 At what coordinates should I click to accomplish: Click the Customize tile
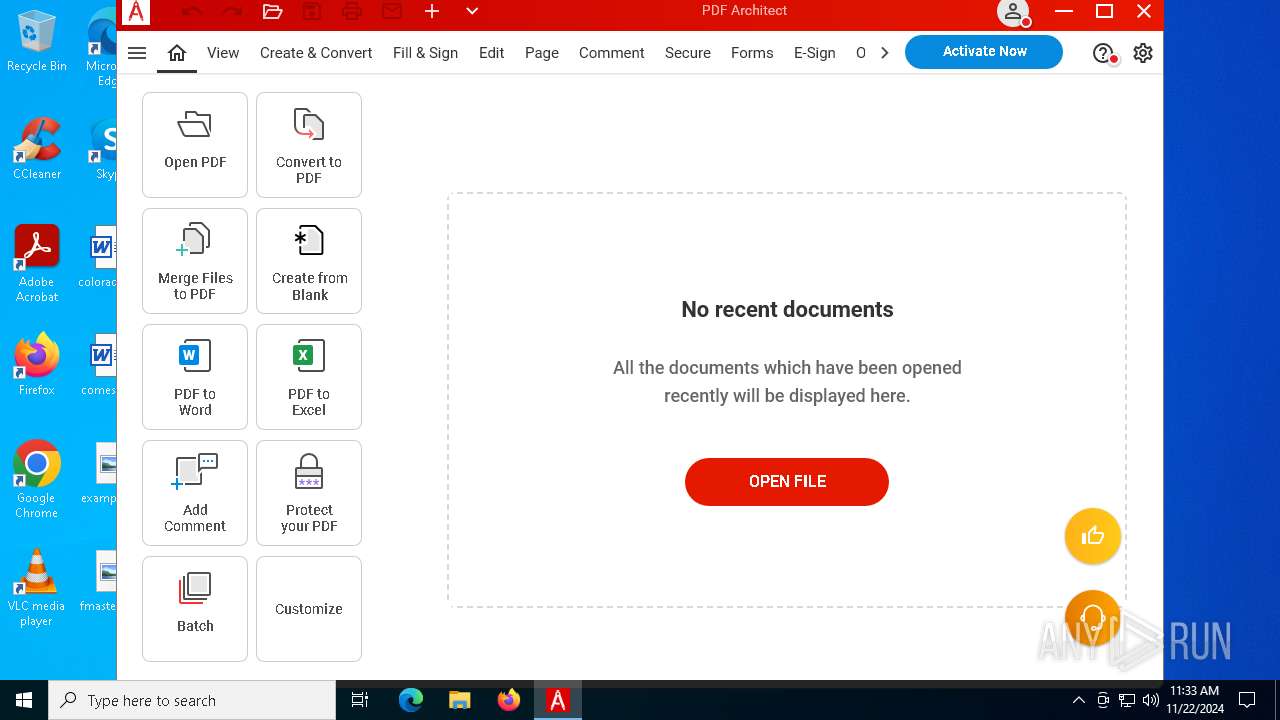coord(309,609)
